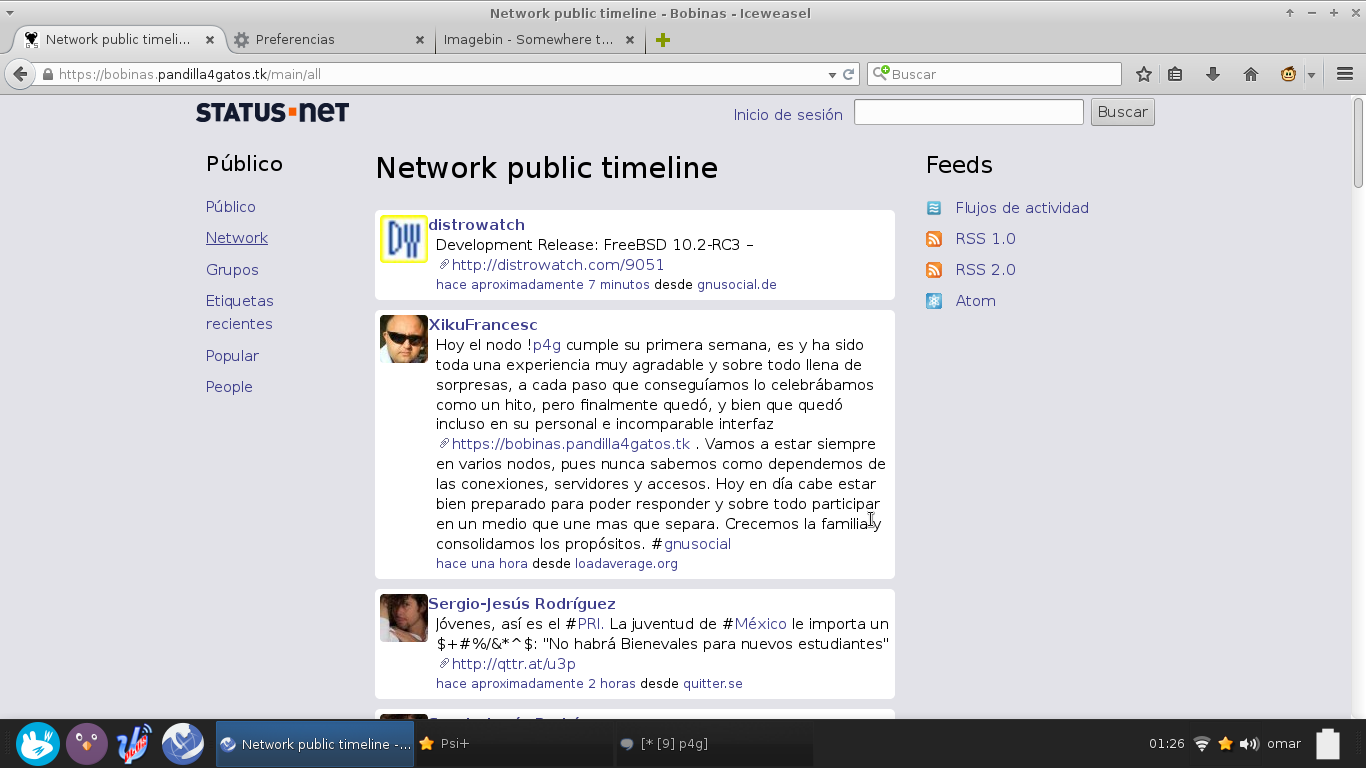The image size is (1366, 768).
Task: Bookmark this page with the star icon
Action: 1144,74
